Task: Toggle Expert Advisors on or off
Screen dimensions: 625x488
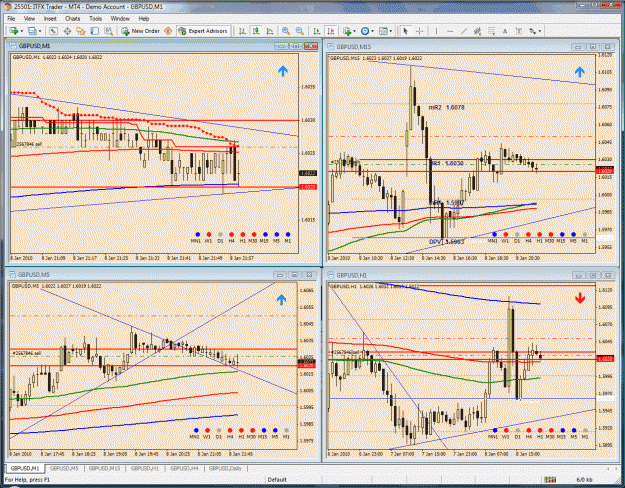Action: point(203,31)
